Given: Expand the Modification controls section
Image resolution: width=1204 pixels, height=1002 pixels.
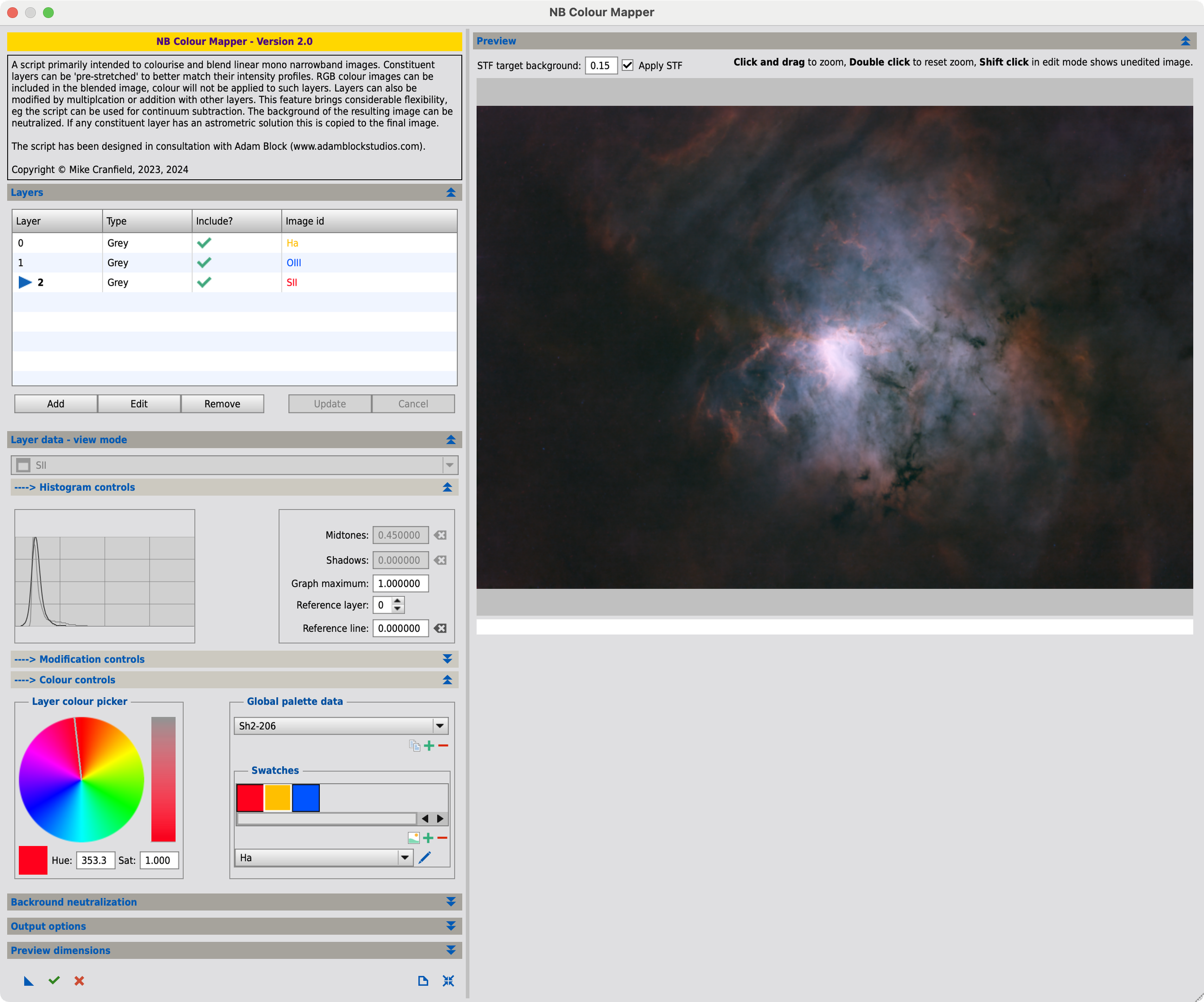Looking at the screenshot, I should click(447, 659).
